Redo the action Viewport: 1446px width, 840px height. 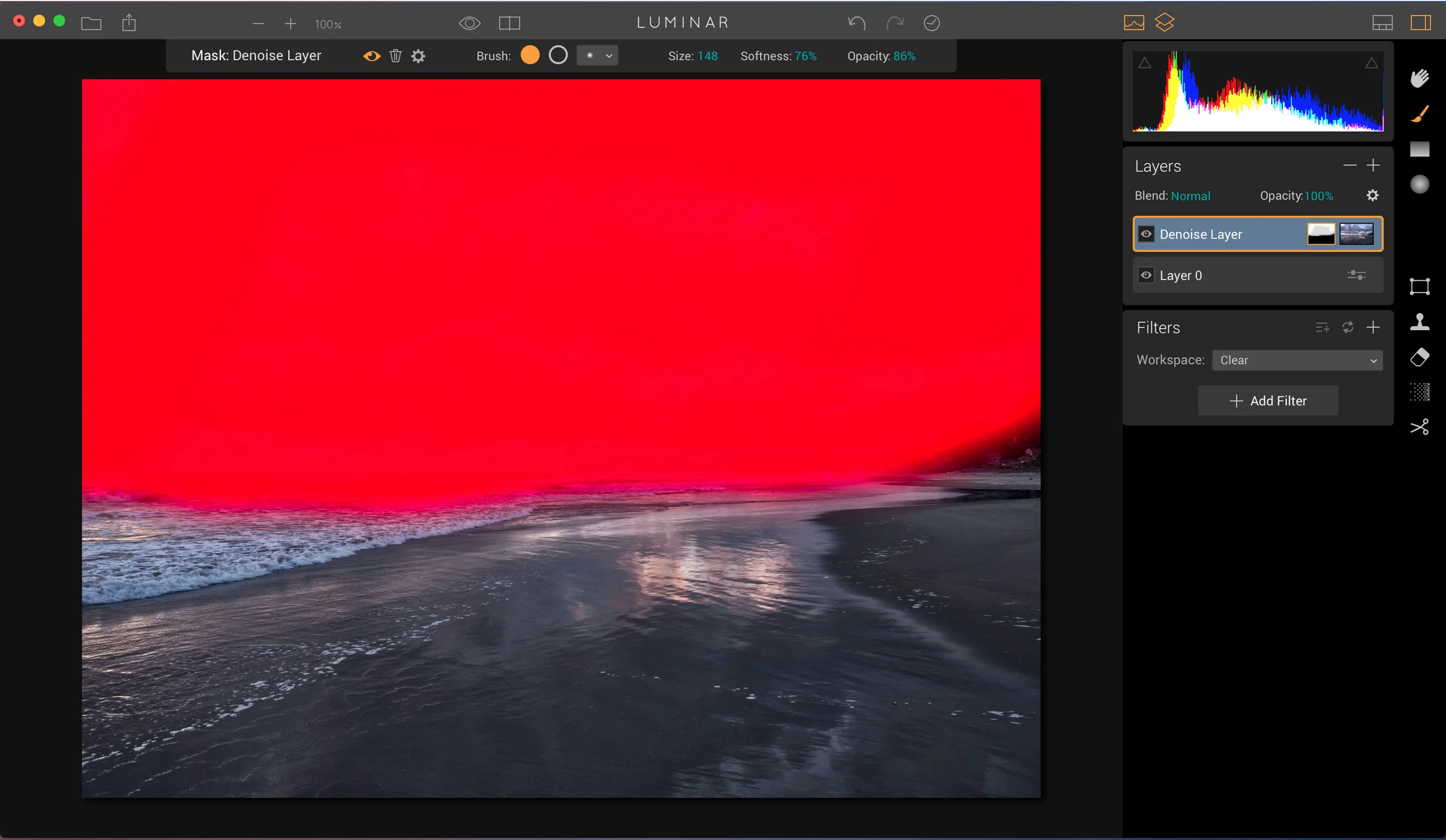coord(895,23)
